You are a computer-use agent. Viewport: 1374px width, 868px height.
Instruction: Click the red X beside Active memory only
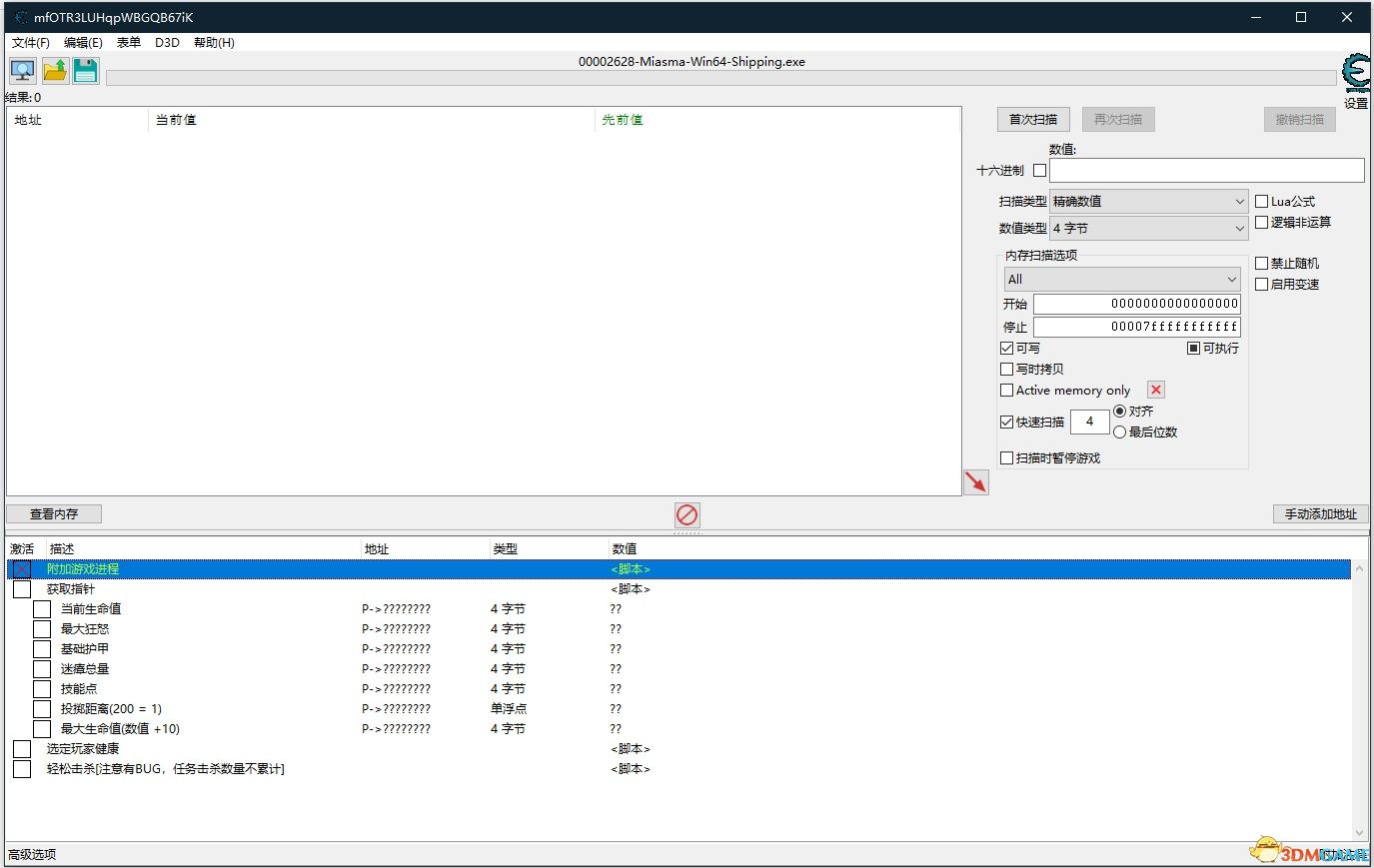point(1156,390)
